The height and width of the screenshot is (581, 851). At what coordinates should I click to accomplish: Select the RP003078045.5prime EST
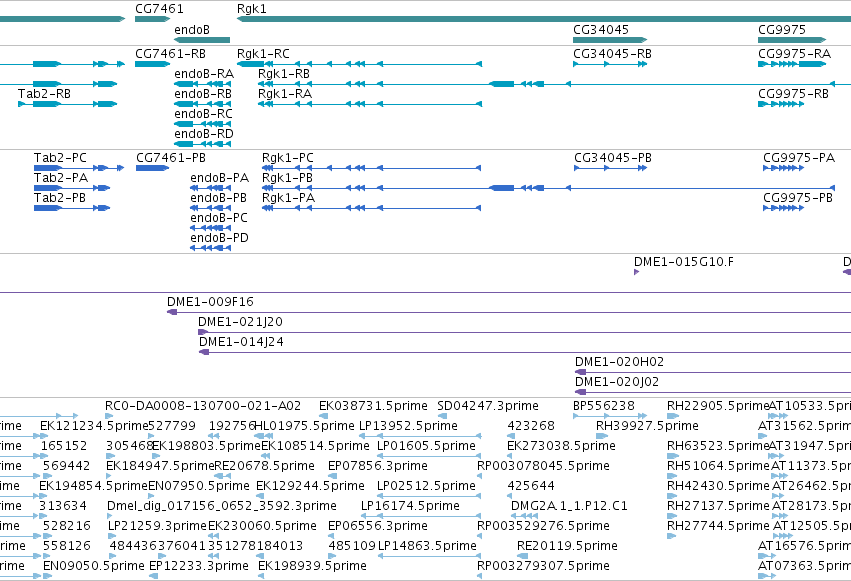pyautogui.click(x=480, y=477)
